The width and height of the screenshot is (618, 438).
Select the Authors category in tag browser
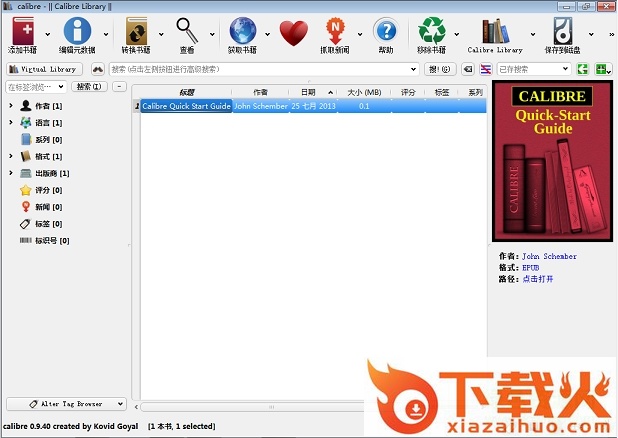pyautogui.click(x=41, y=106)
